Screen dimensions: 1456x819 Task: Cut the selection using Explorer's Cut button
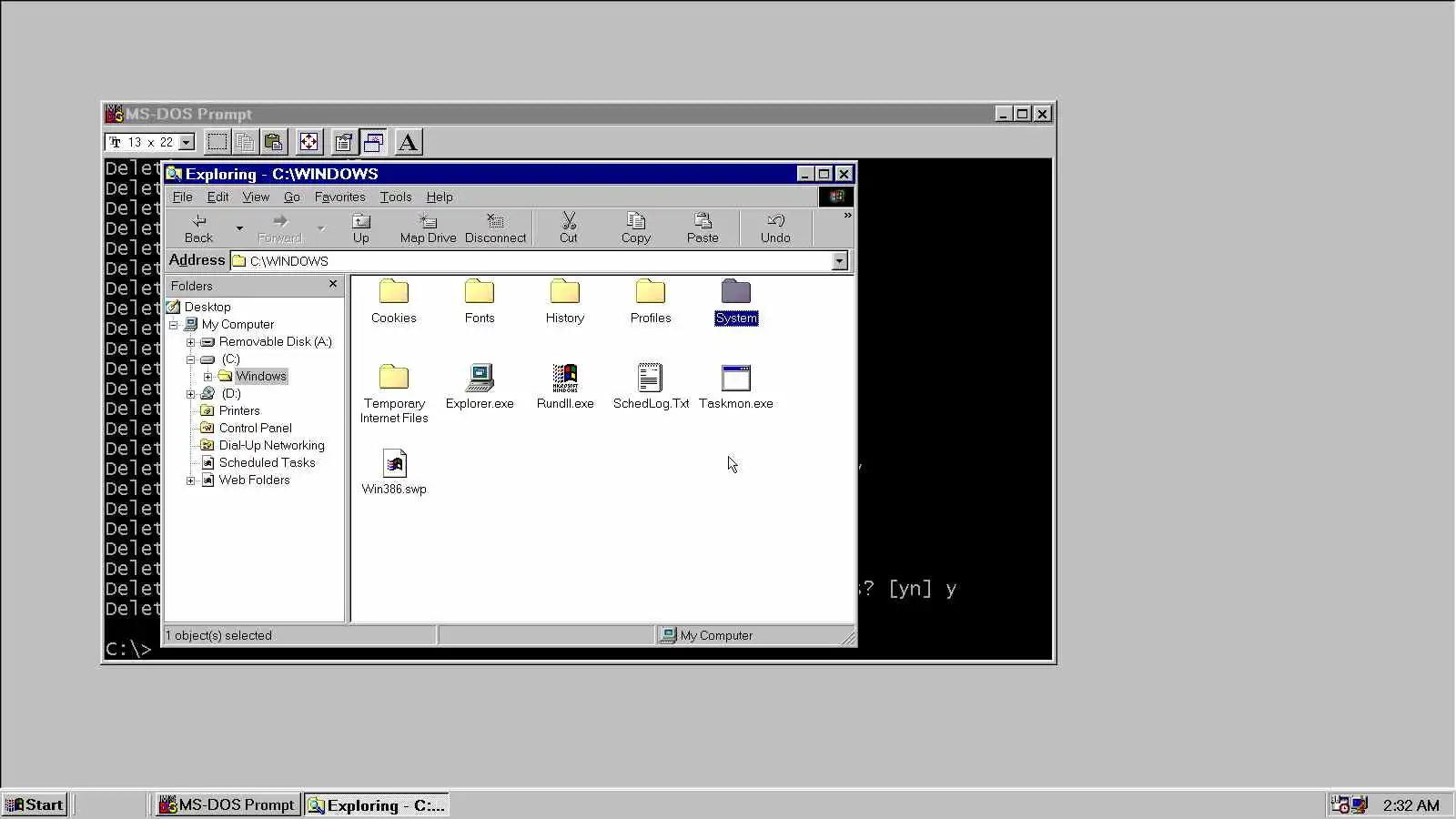pyautogui.click(x=569, y=228)
